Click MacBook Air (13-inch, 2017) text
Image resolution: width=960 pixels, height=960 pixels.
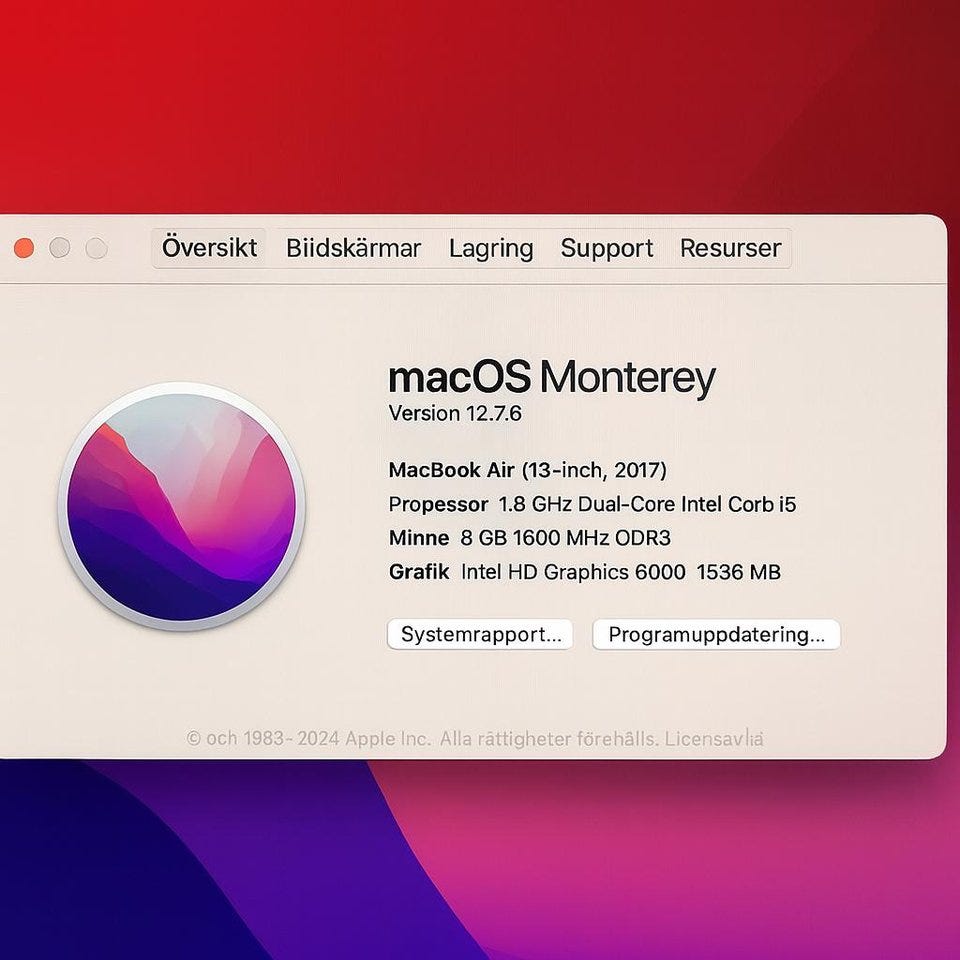528,470
